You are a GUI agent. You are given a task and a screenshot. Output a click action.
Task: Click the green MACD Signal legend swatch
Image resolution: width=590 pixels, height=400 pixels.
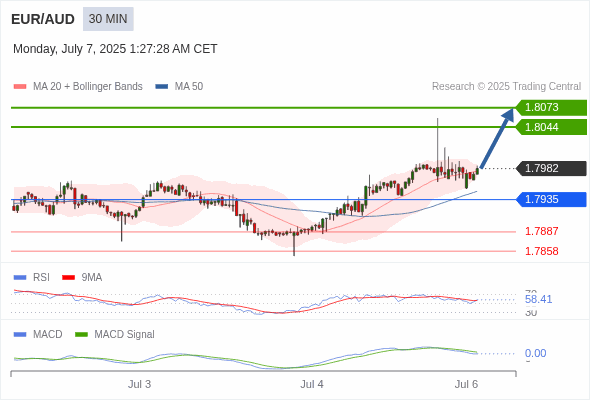click(x=81, y=335)
